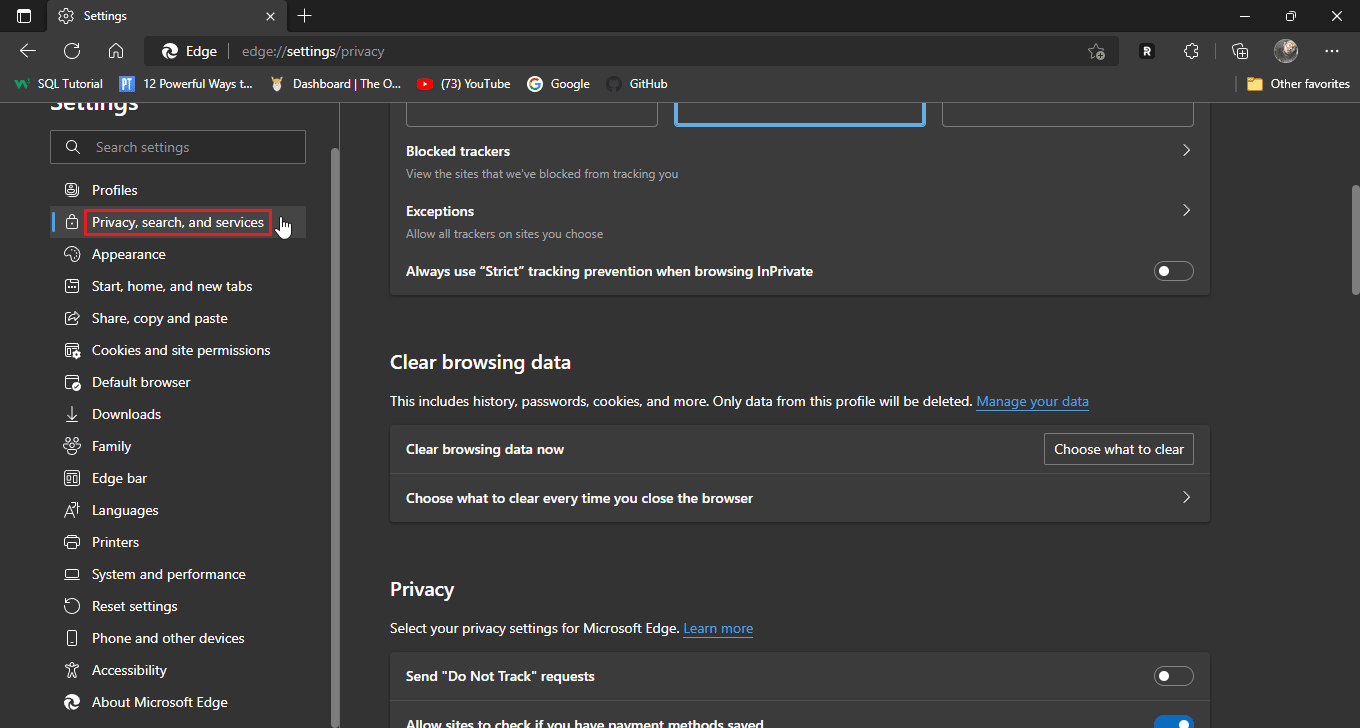Expand Choose what to clear on close
Screen dimensions: 1360x728
point(1186,498)
